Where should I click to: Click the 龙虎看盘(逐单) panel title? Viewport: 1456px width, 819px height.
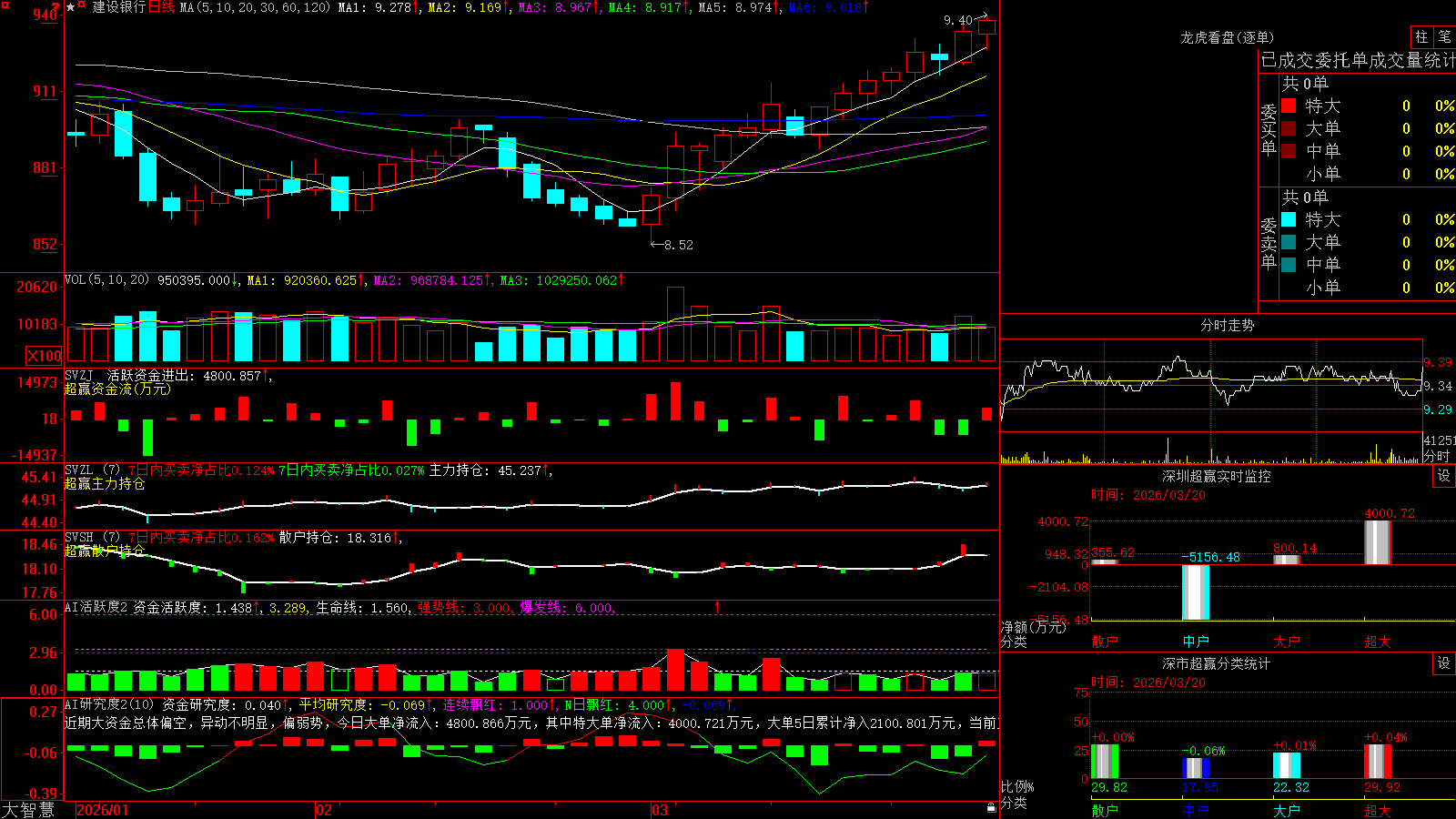pyautogui.click(x=1227, y=37)
